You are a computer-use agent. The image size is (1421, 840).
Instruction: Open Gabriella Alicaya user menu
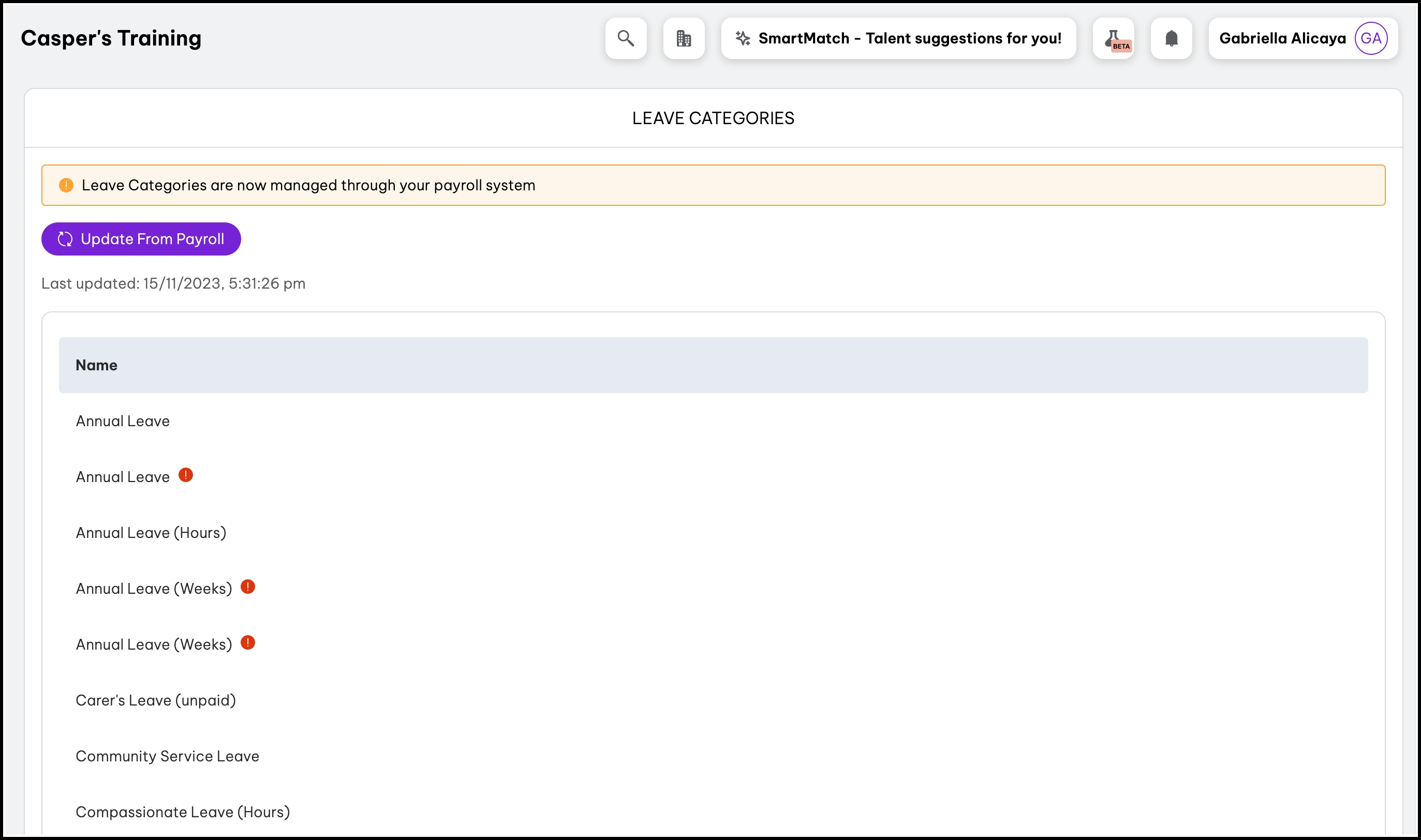[x=1282, y=38]
